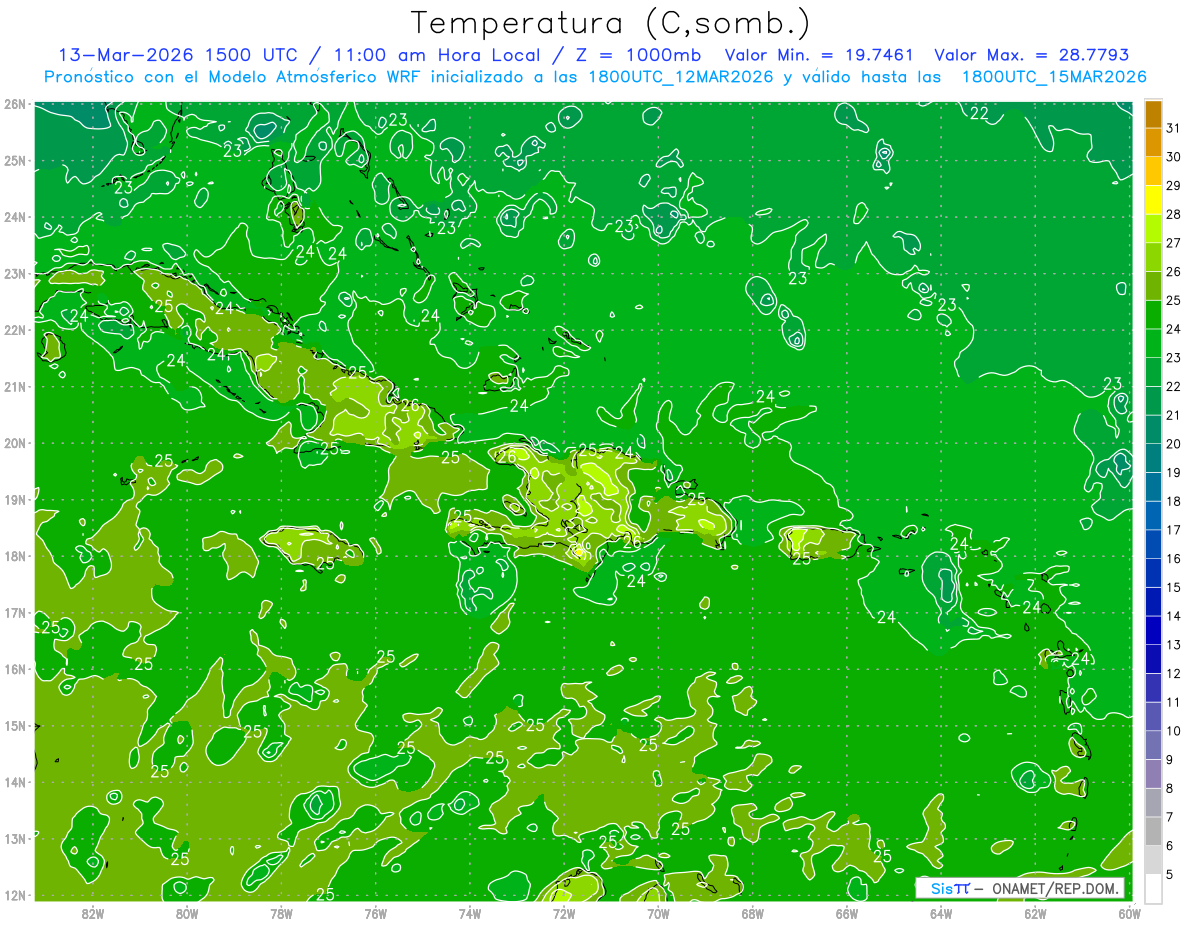The image size is (1200, 927).
Task: Click the 60W longitude axis label
Action: tap(1129, 913)
